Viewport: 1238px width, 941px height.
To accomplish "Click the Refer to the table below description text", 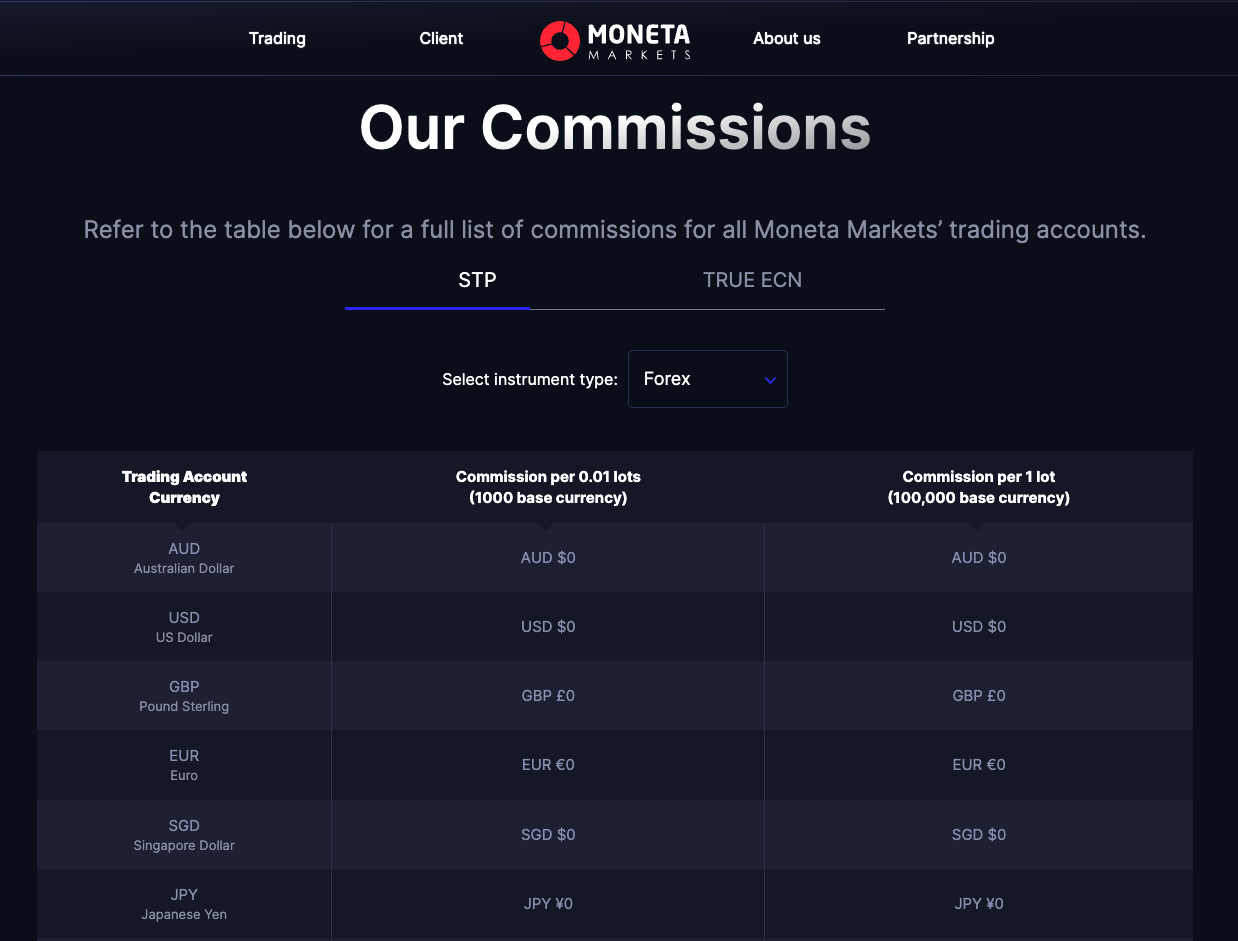I will tap(615, 230).
